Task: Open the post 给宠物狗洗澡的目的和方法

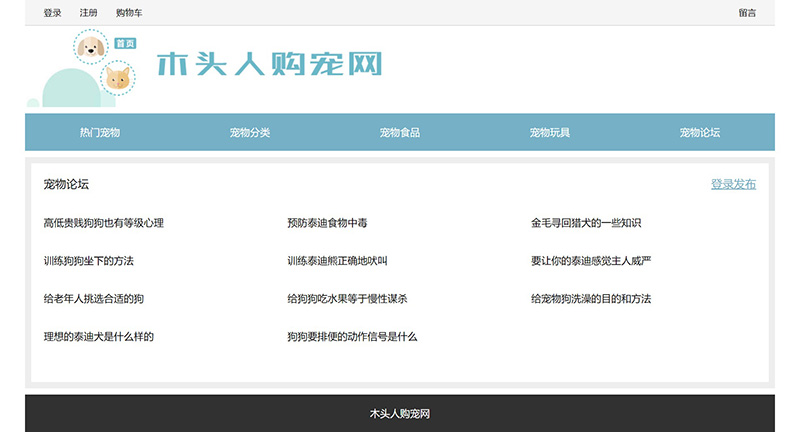Action: coord(591,299)
